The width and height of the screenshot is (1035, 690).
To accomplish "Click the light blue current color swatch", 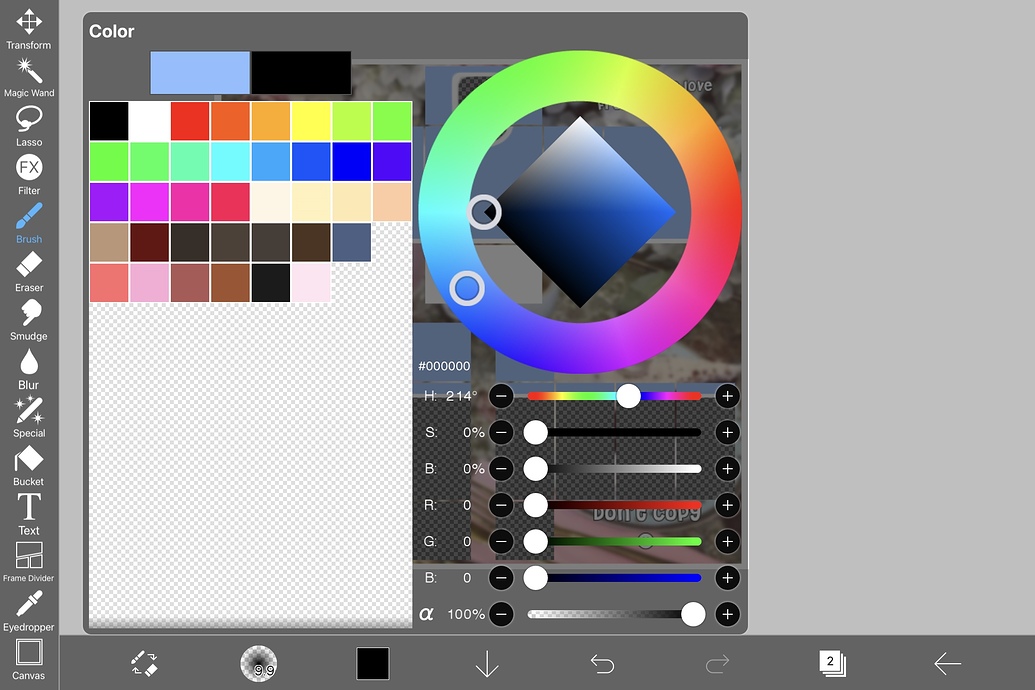I will pyautogui.click(x=199, y=72).
